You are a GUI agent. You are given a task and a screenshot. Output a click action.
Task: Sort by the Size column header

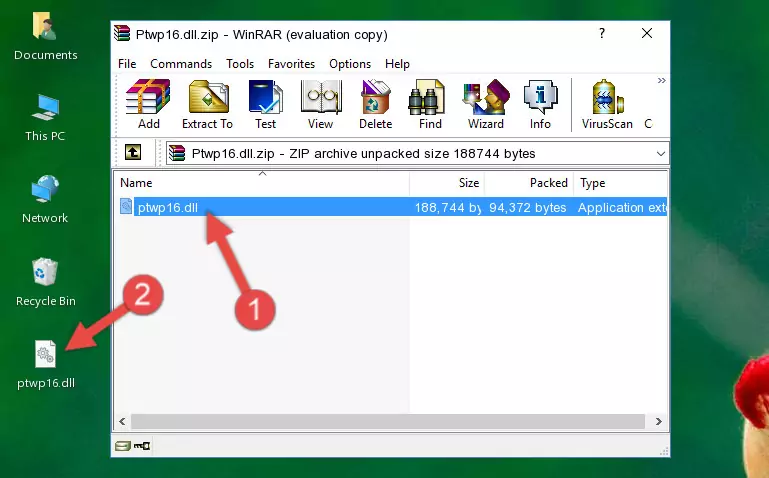[447, 183]
